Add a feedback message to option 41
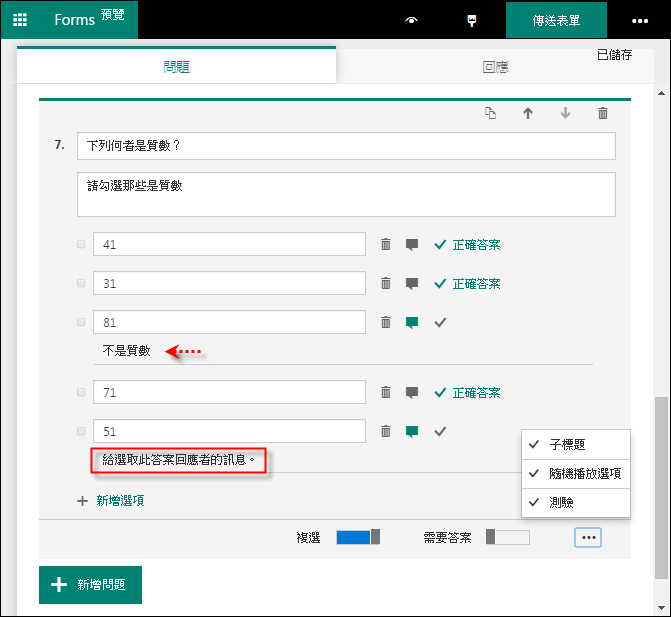Viewport: 671px width, 617px height. (412, 245)
